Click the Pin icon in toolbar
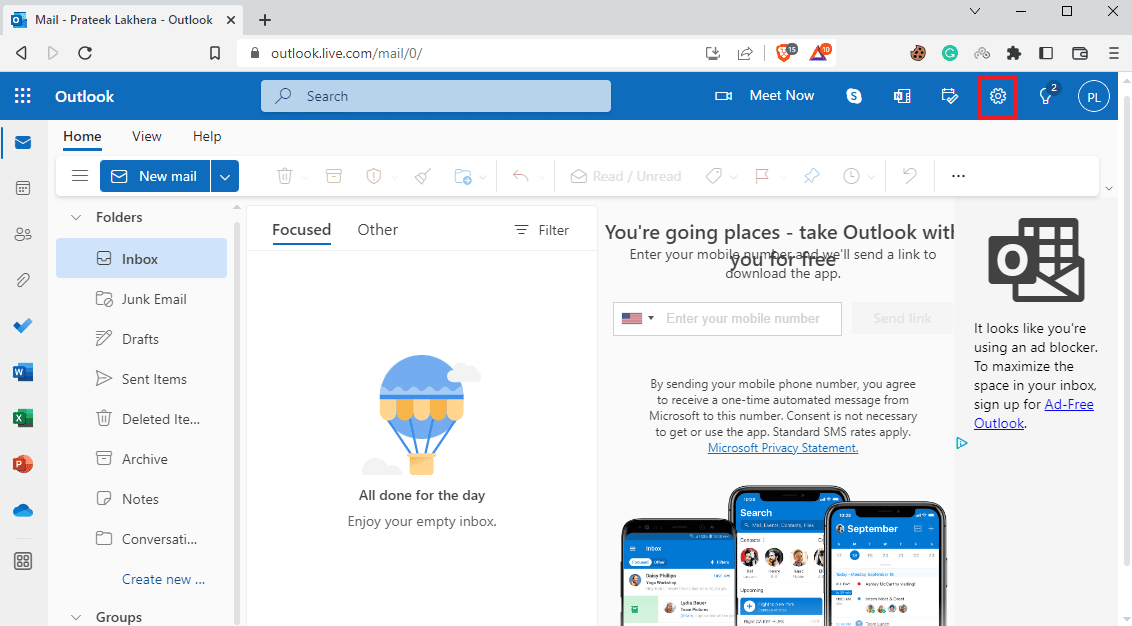The image size is (1132, 626). (811, 176)
